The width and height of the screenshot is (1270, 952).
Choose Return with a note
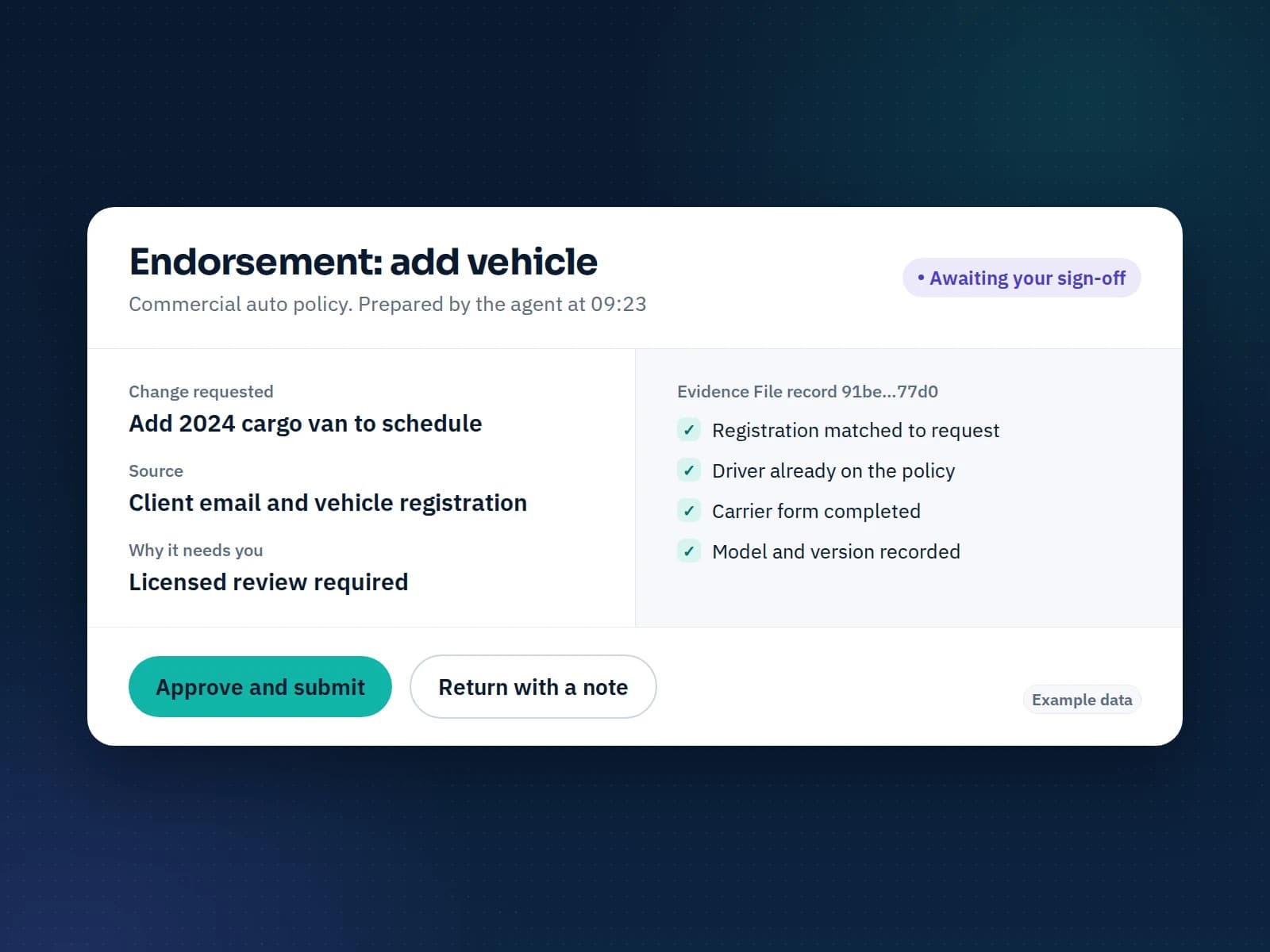[x=533, y=687]
